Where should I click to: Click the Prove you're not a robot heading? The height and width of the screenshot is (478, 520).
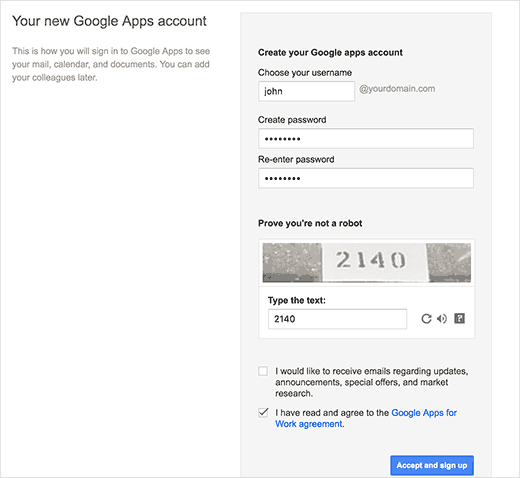[x=310, y=223]
